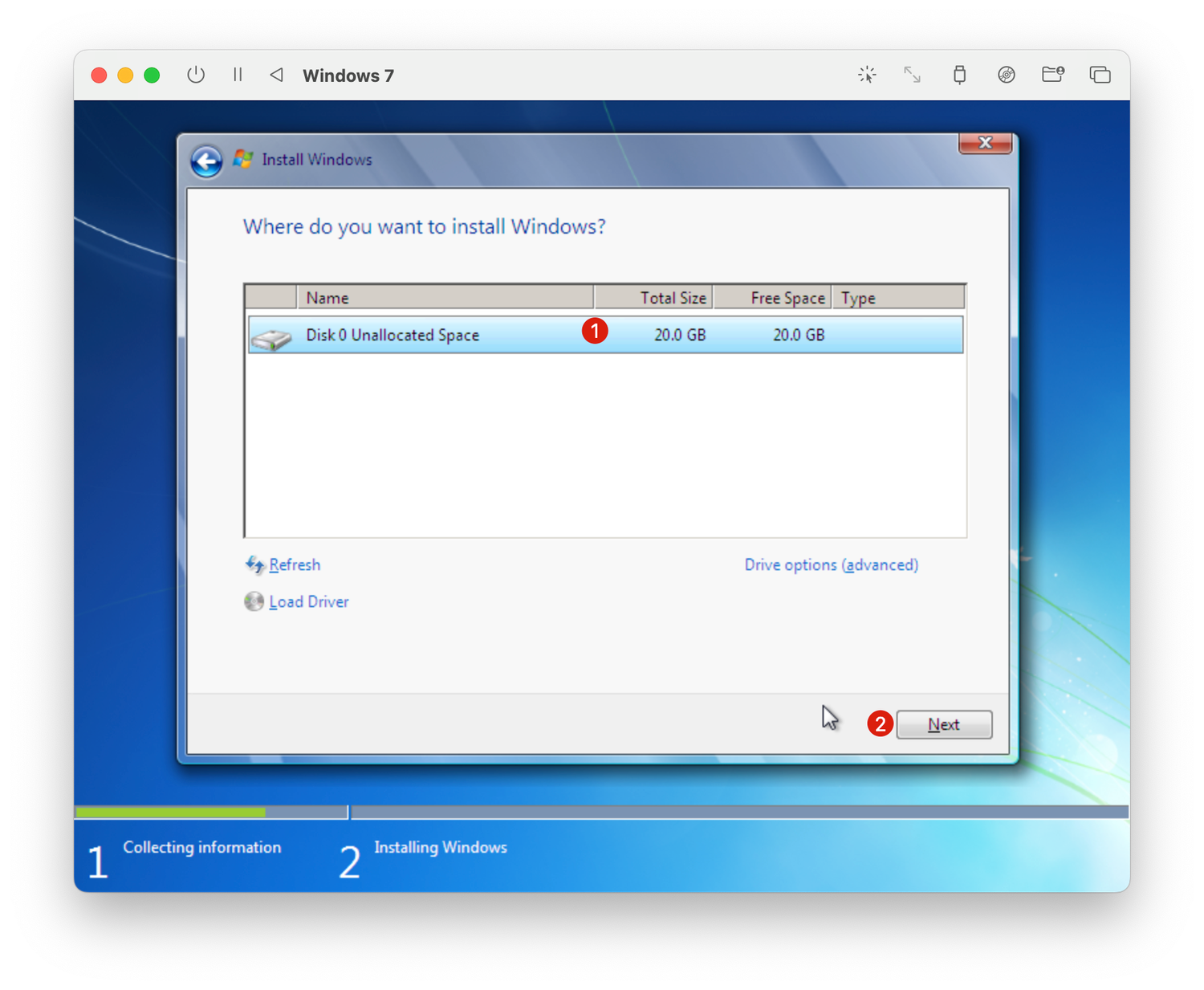The width and height of the screenshot is (1204, 990).
Task: Click the 20.0 GB Total Size value
Action: (680, 335)
